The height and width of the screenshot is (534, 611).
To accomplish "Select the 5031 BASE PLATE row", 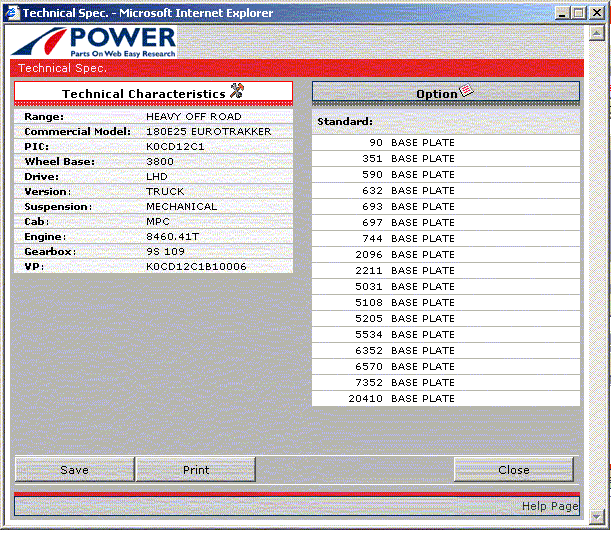I will [446, 286].
